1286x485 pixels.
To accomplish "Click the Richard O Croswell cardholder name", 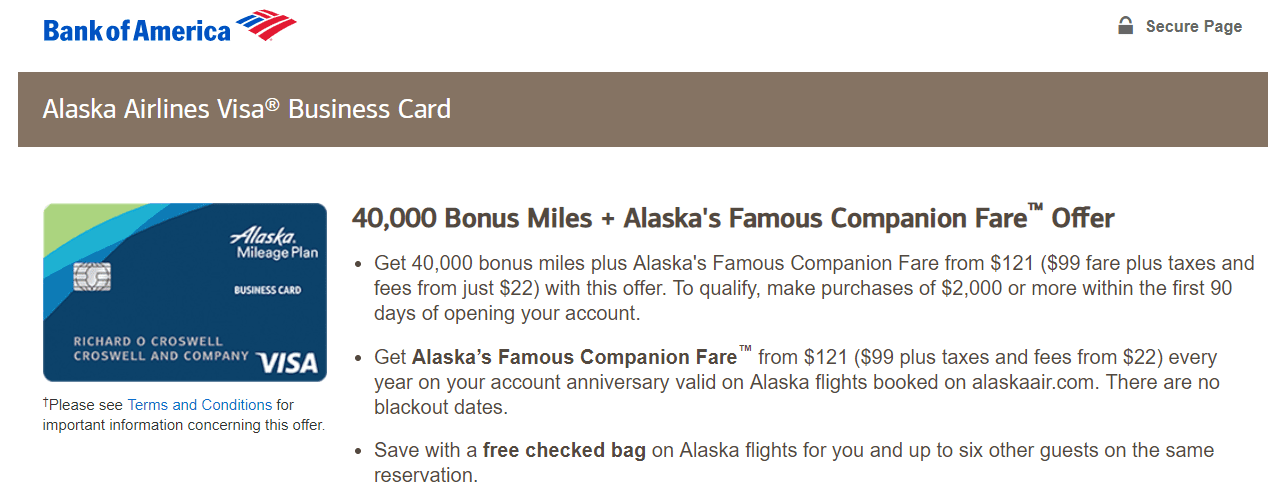I will [x=146, y=342].
